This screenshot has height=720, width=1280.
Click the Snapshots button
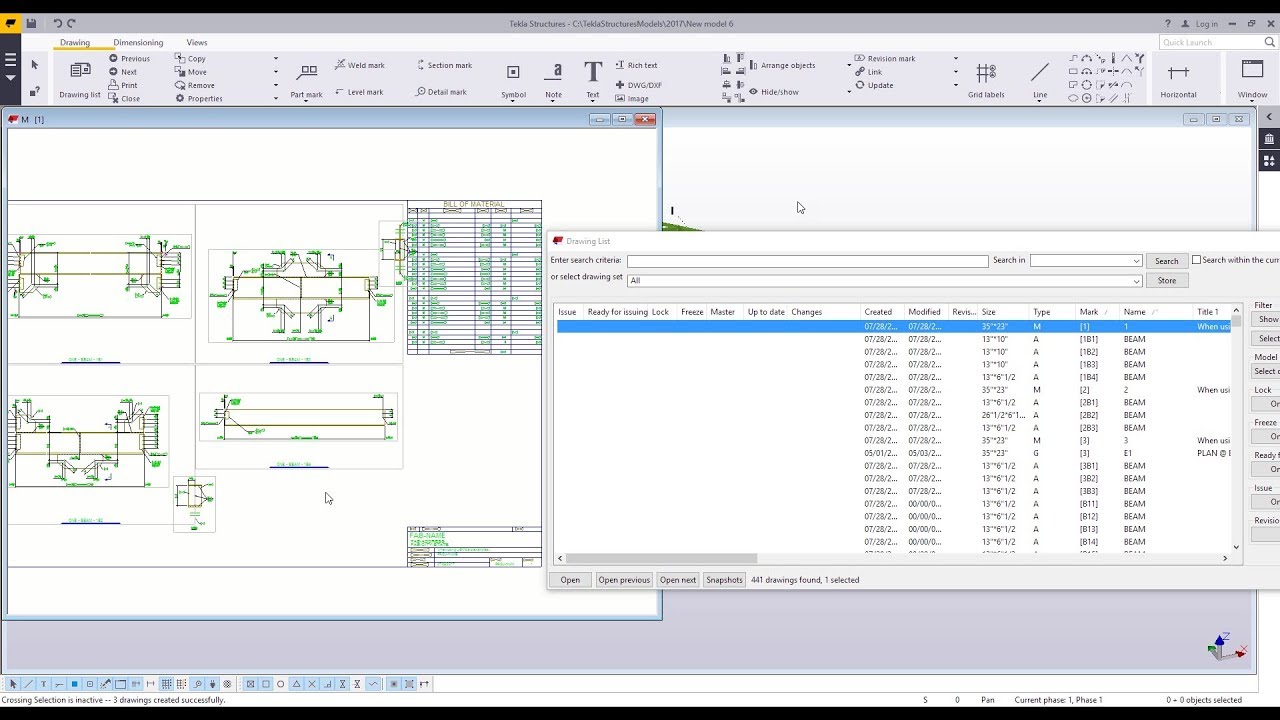[724, 580]
